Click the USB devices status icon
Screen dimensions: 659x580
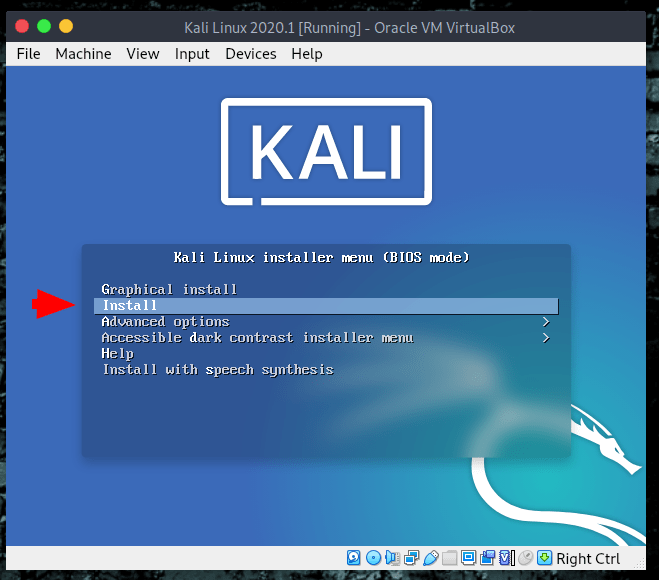tap(430, 558)
